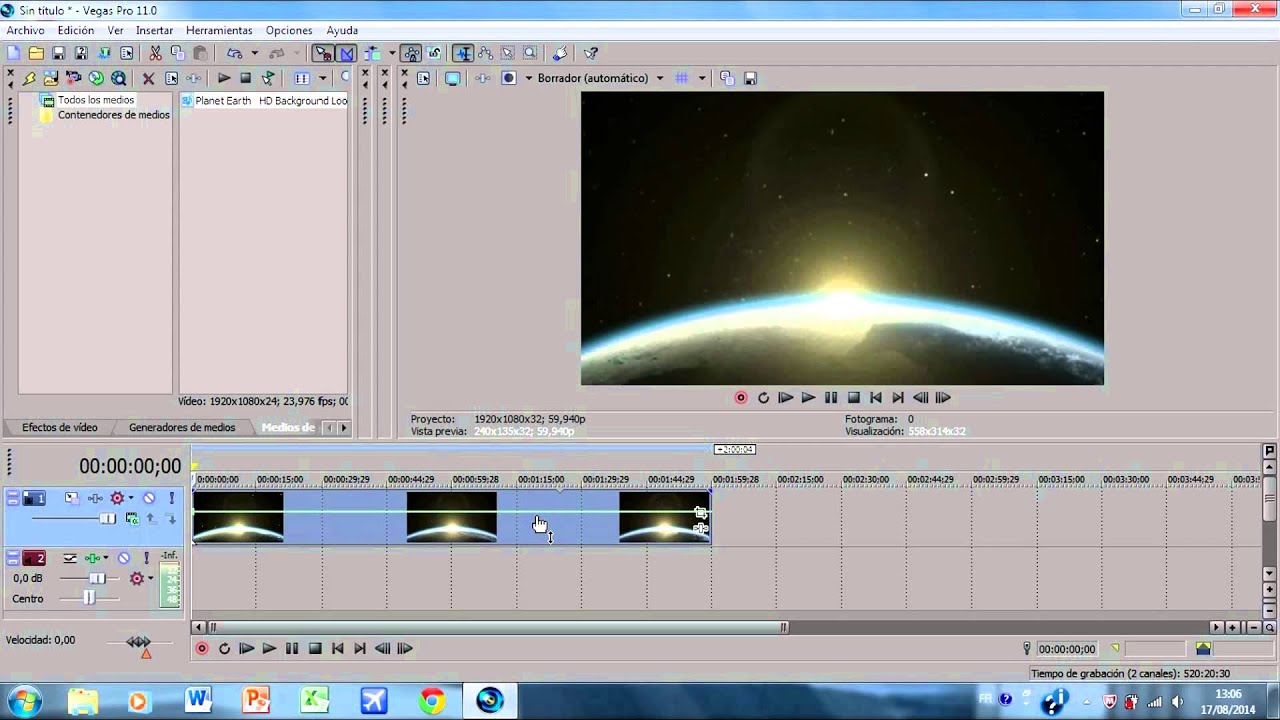The width and height of the screenshot is (1280, 720).
Task: Open media views dropdown arrow in media panel
Action: pos(322,78)
